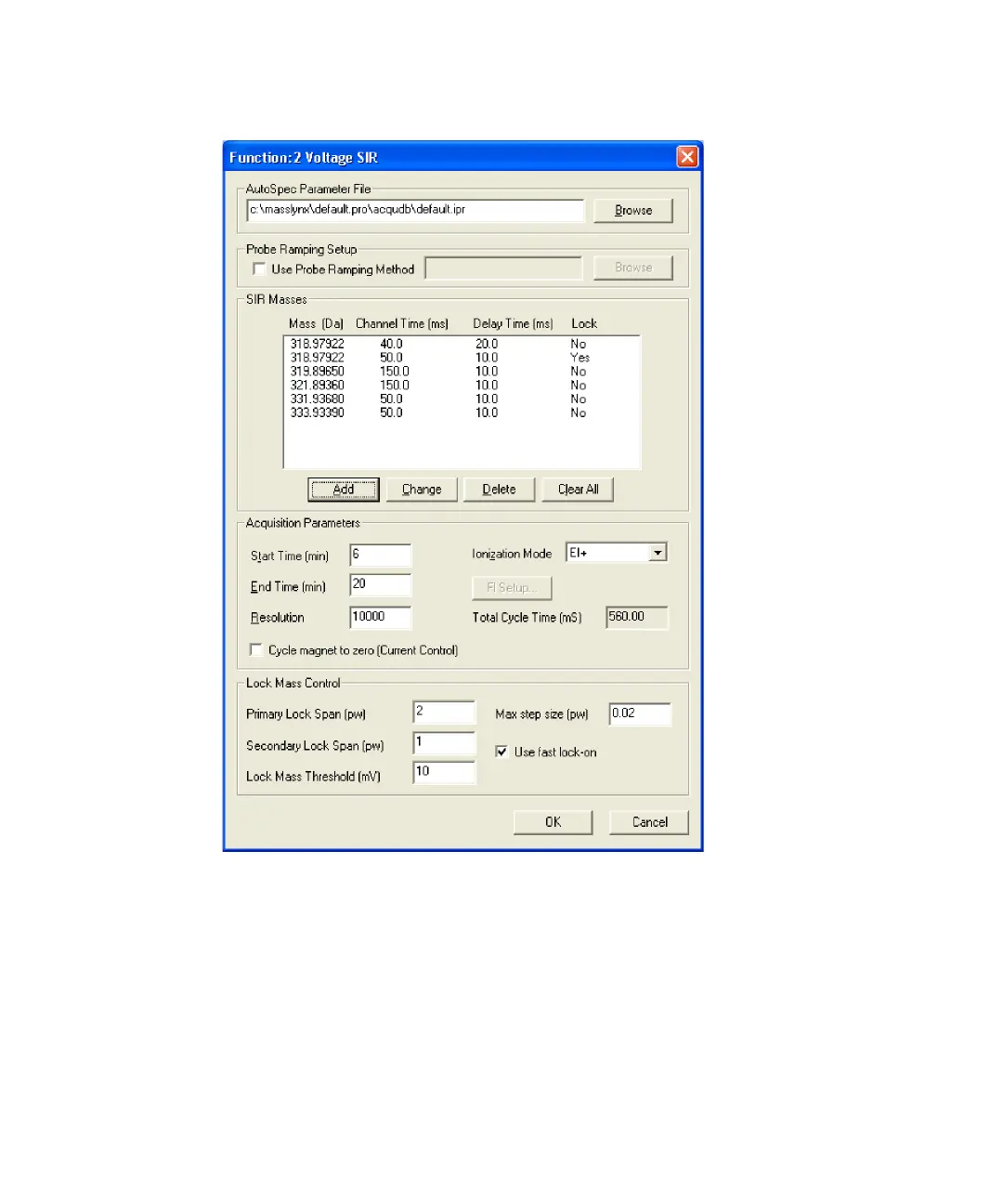Click the Start Time (min) field
The width and height of the screenshot is (1003, 1204).
click(x=381, y=556)
